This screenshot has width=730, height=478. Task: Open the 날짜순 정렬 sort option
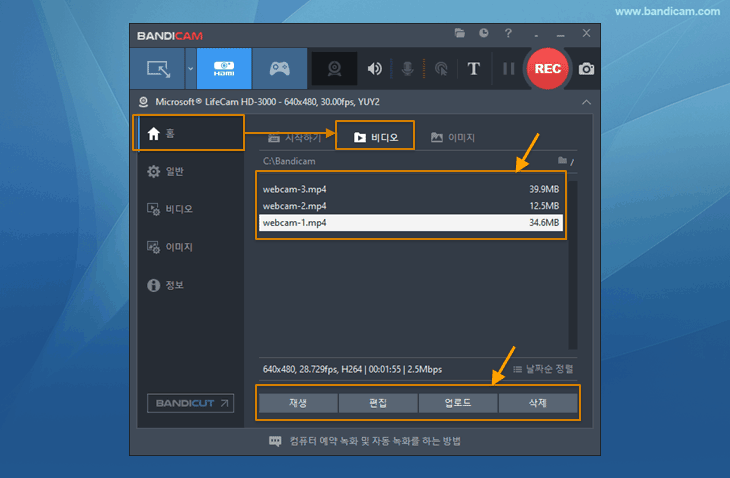point(543,369)
